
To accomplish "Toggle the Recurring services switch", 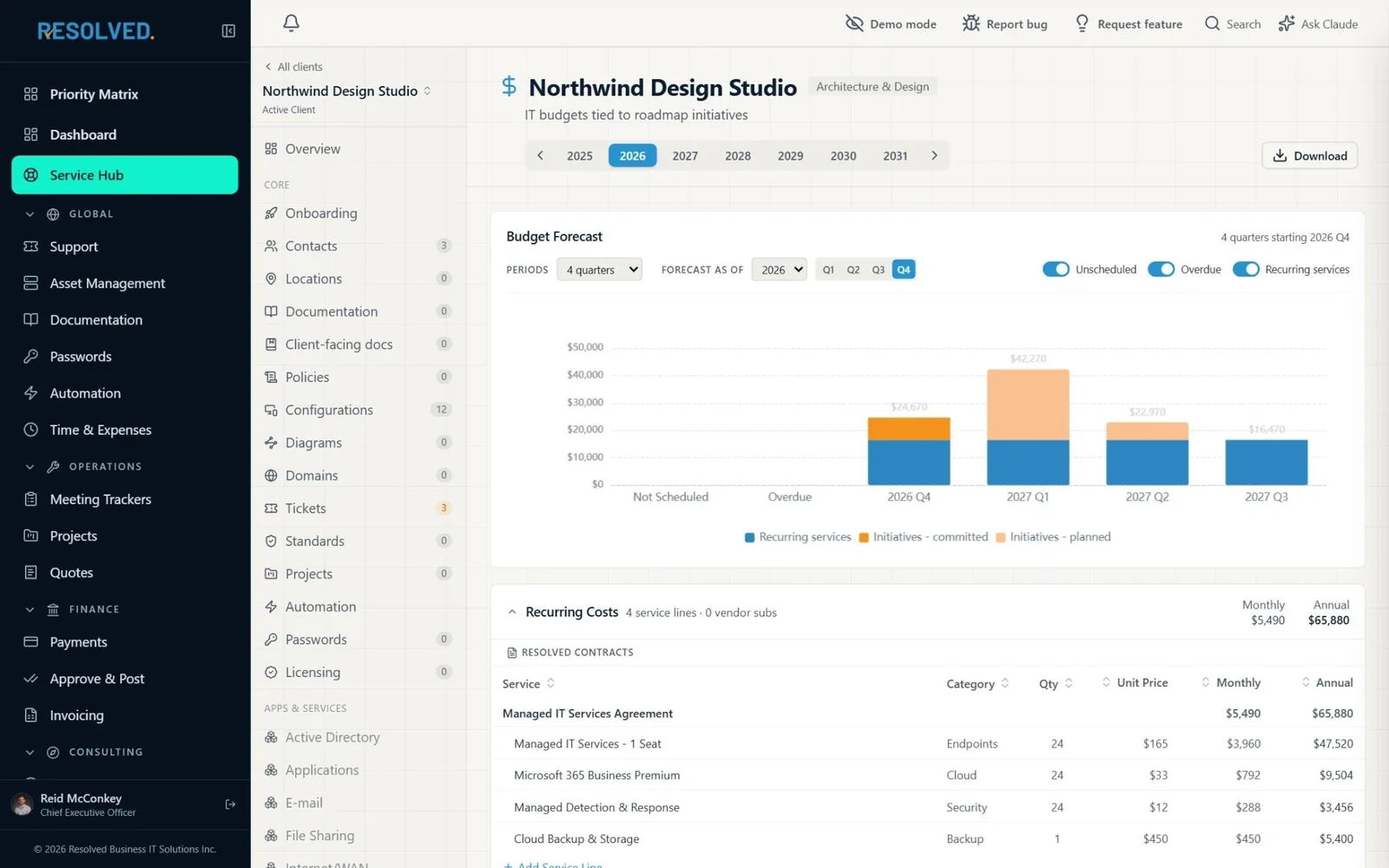I will [1246, 269].
